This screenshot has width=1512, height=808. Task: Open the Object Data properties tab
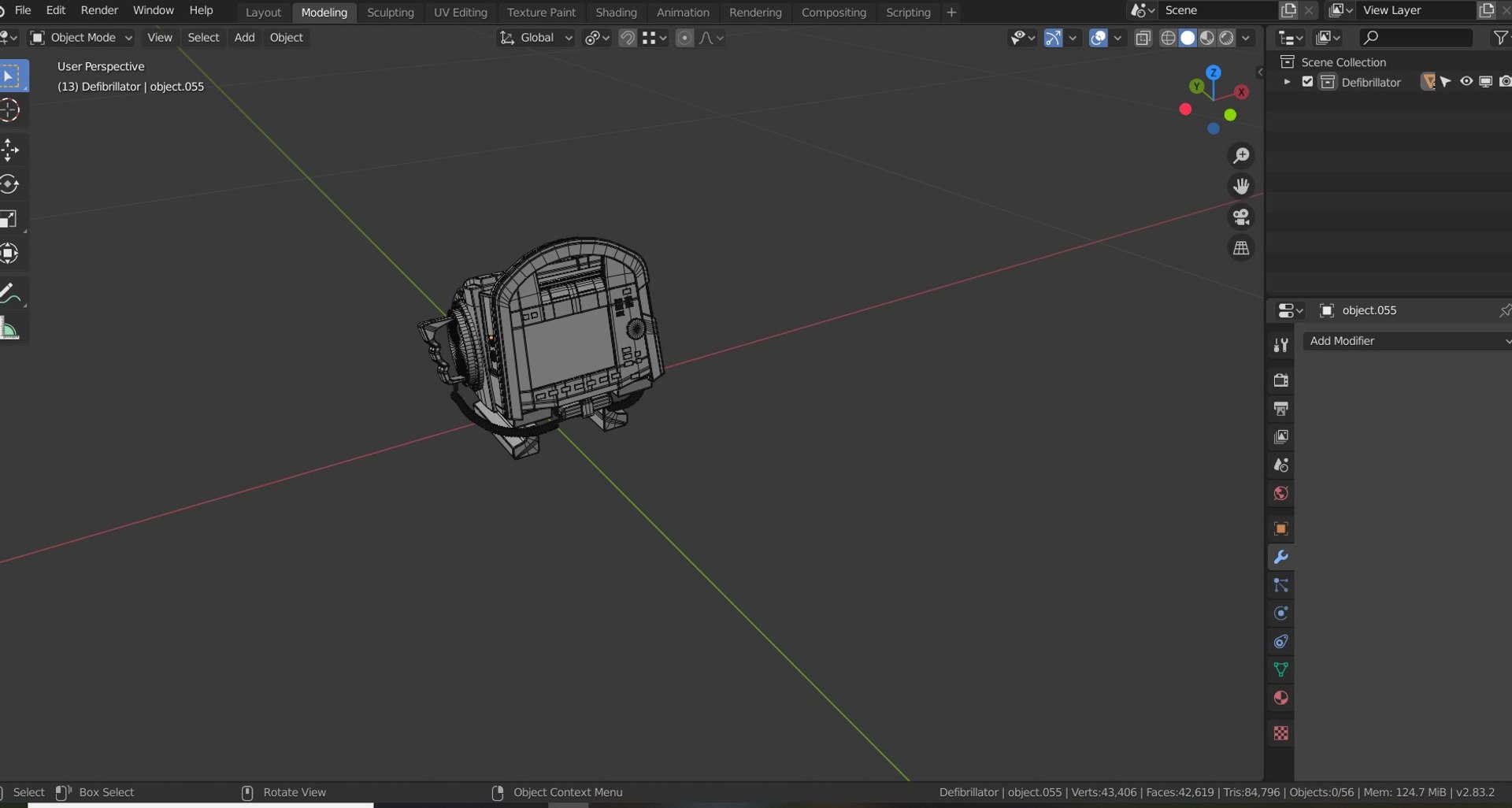pyautogui.click(x=1280, y=670)
